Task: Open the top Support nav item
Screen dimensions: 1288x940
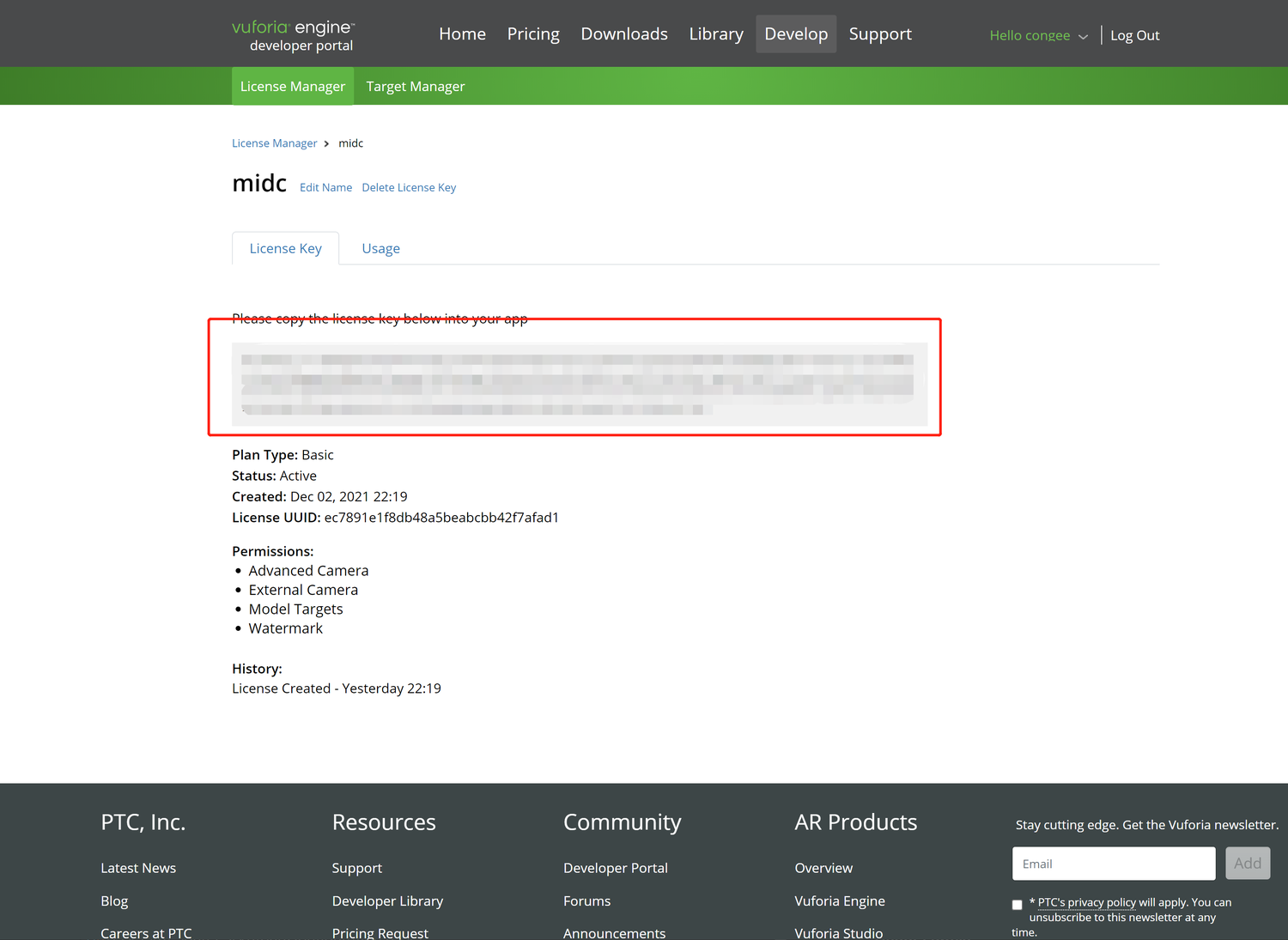Action: point(880,34)
